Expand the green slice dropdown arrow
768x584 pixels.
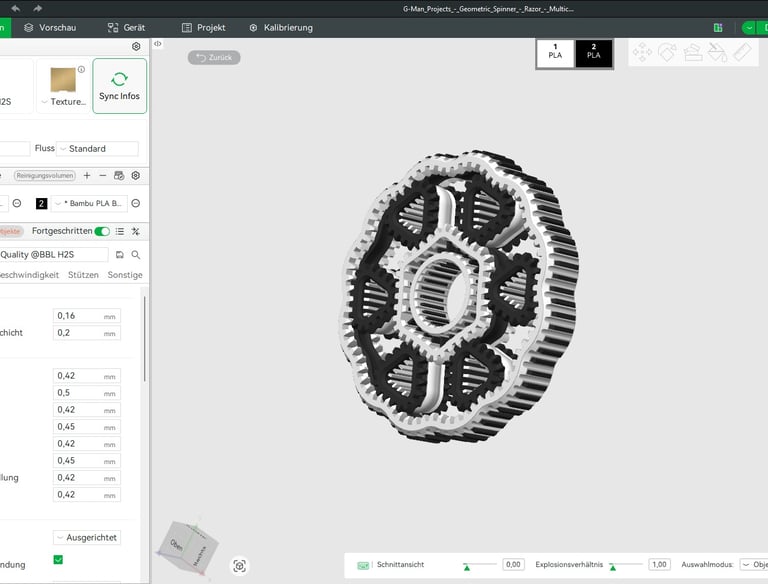(749, 28)
